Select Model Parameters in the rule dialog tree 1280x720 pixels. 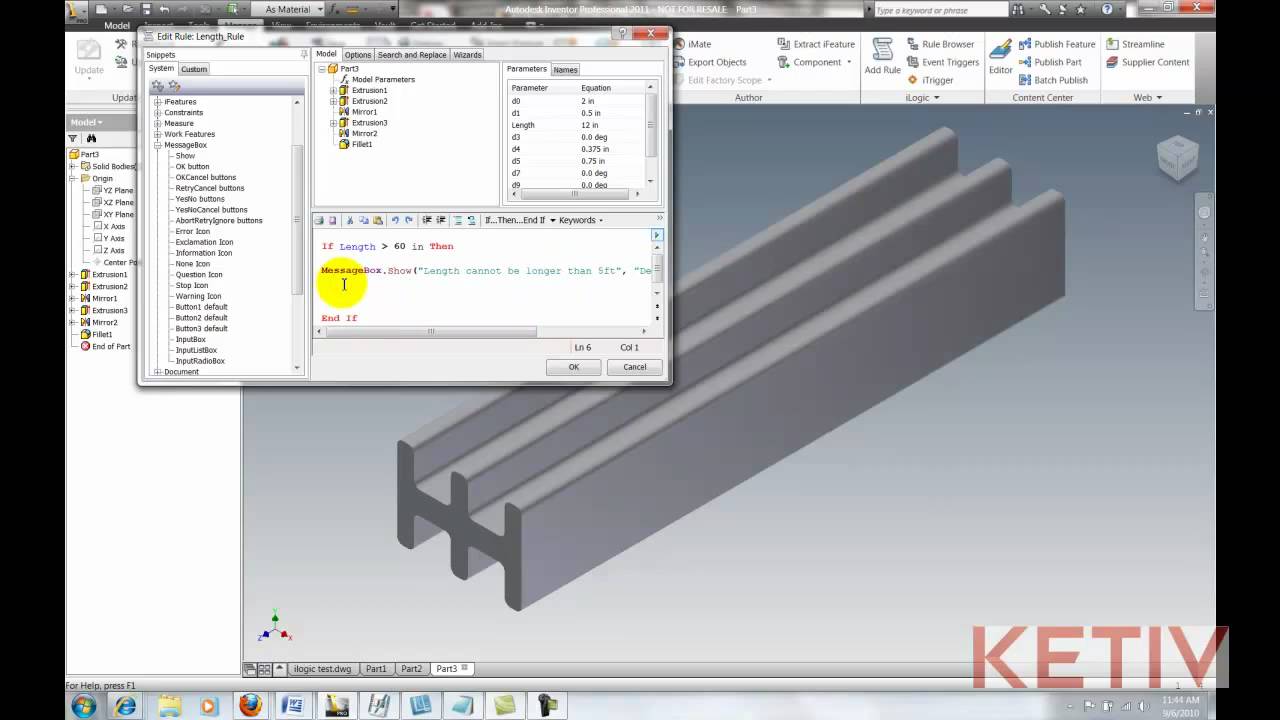point(383,79)
